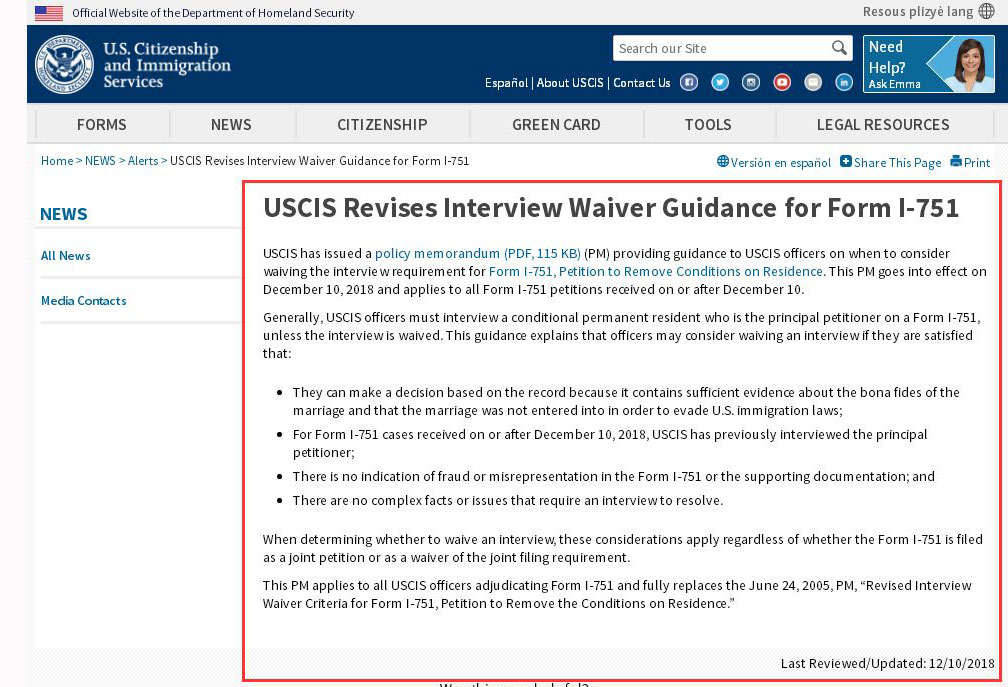Select the LEGAL RESOURCES menu
1008x687 pixels.
pyautogui.click(x=883, y=125)
